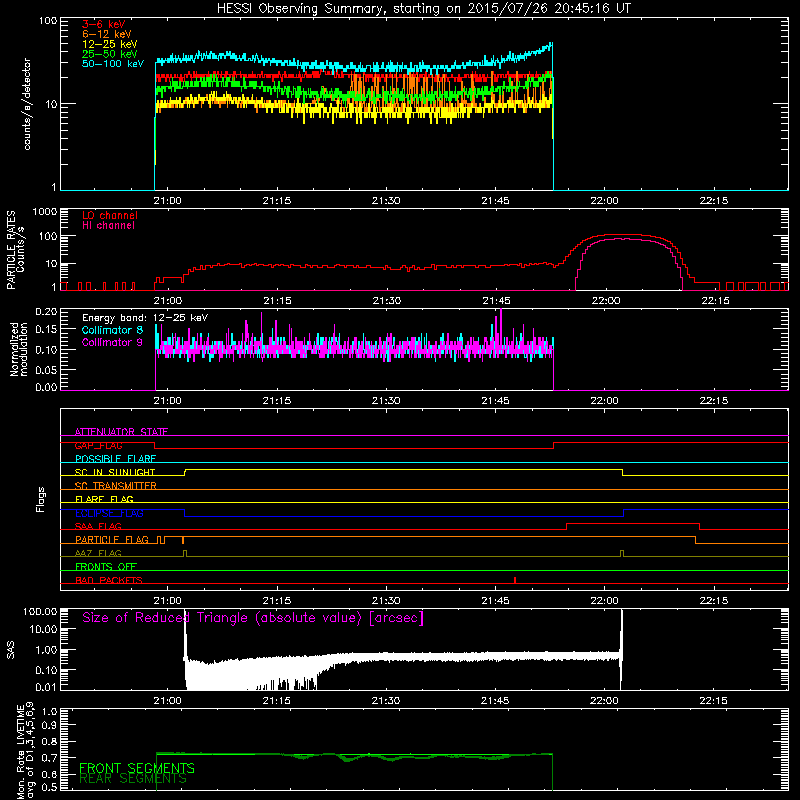This screenshot has height=800, width=800.
Task: Select the REAR SEGMENTS legend label
Action: tap(133, 779)
